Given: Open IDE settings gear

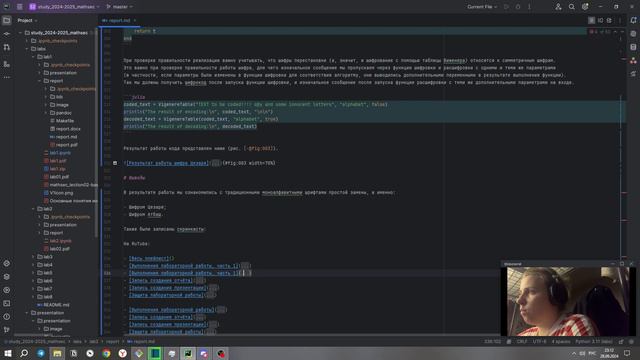Looking at the screenshot, I should click(x=585, y=7).
